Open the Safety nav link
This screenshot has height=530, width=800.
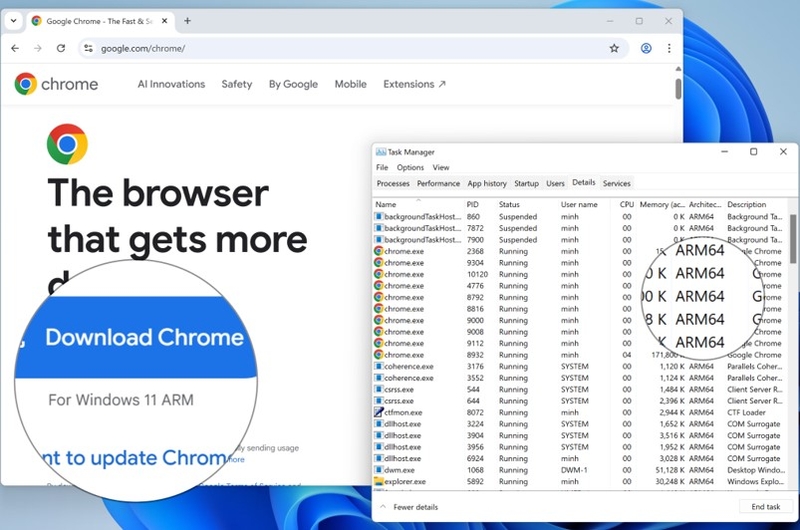237,84
